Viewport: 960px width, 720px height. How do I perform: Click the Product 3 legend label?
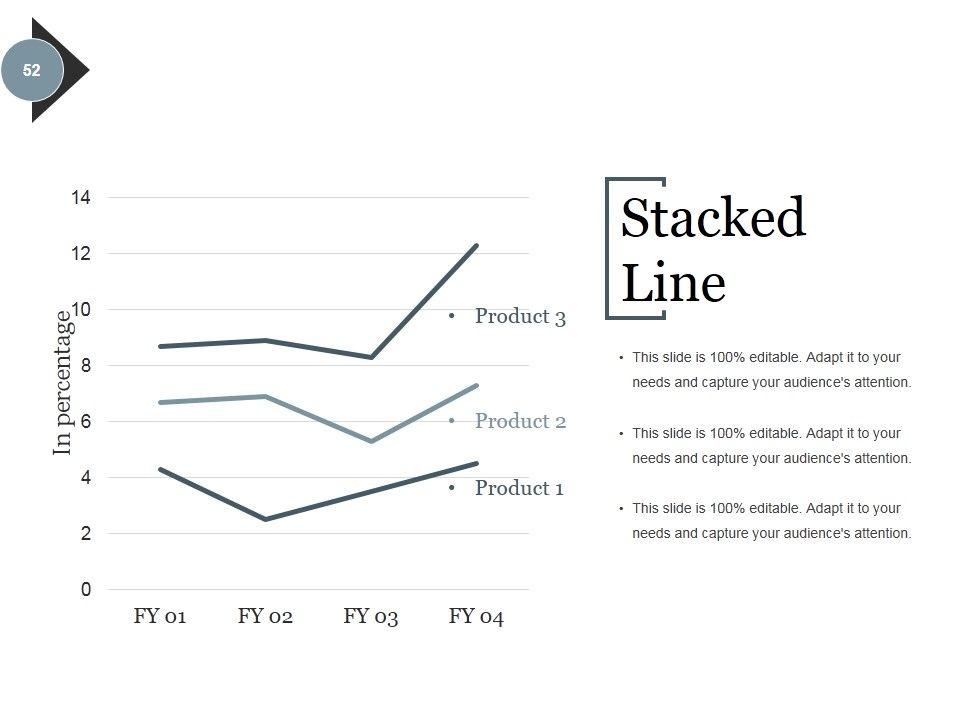tap(519, 317)
